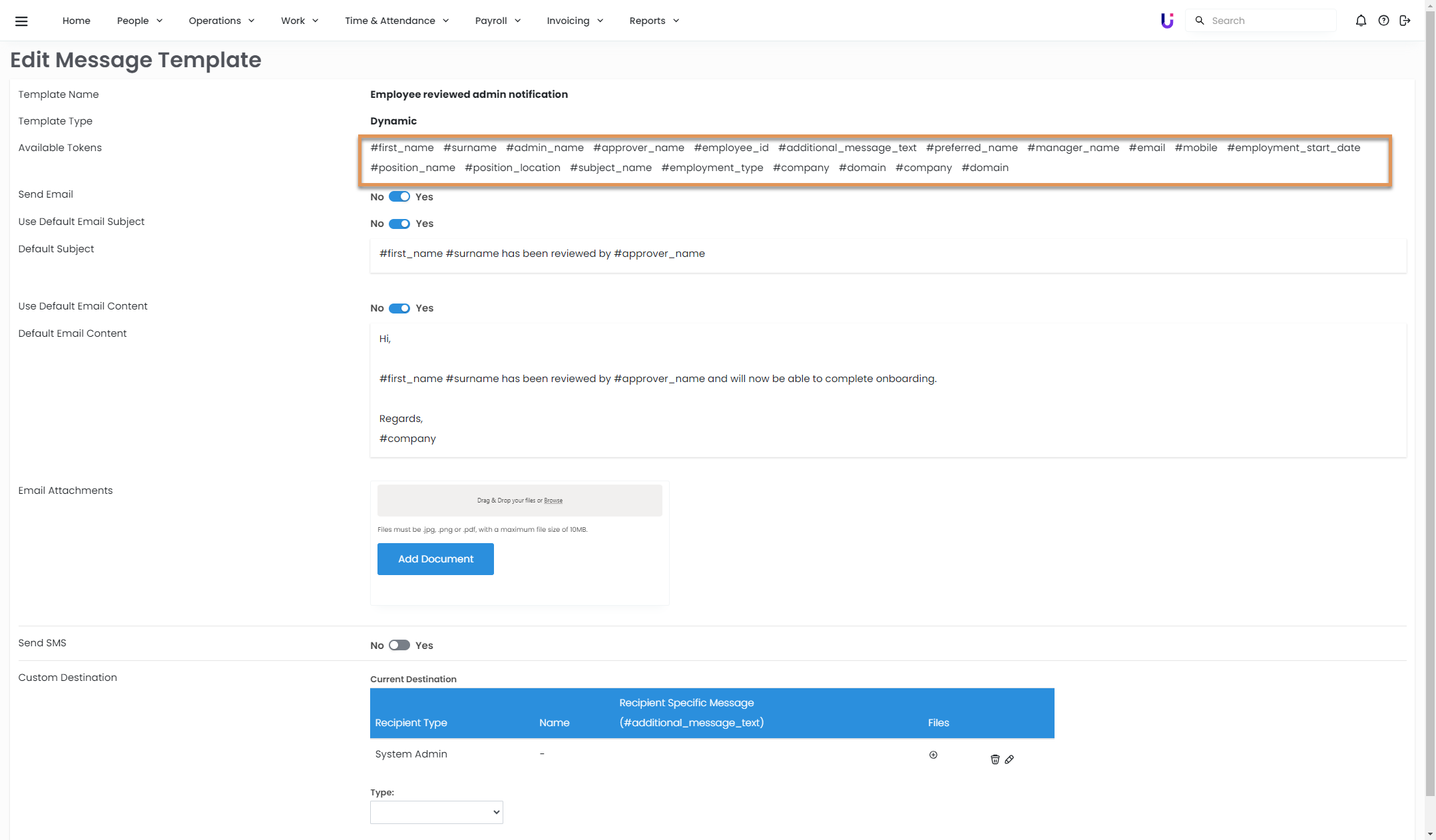The image size is (1436, 840).
Task: Open the help question mark icon
Action: [x=1383, y=21]
